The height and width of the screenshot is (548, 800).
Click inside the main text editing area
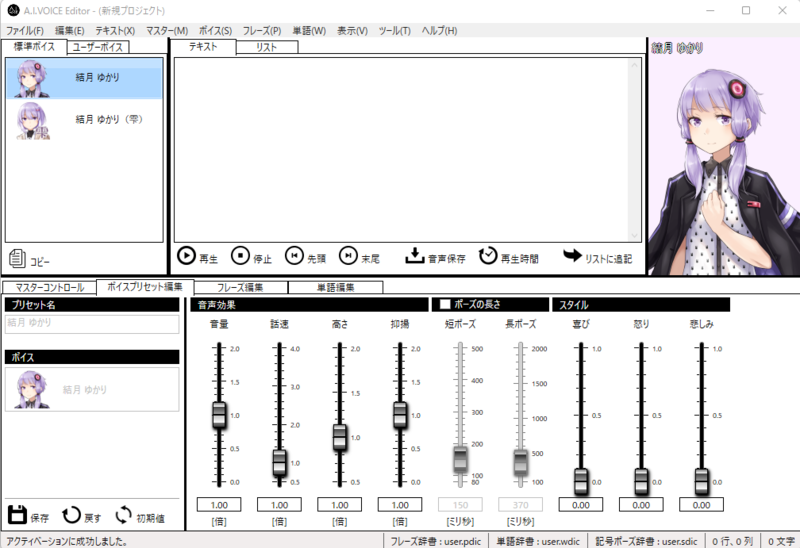(402, 150)
